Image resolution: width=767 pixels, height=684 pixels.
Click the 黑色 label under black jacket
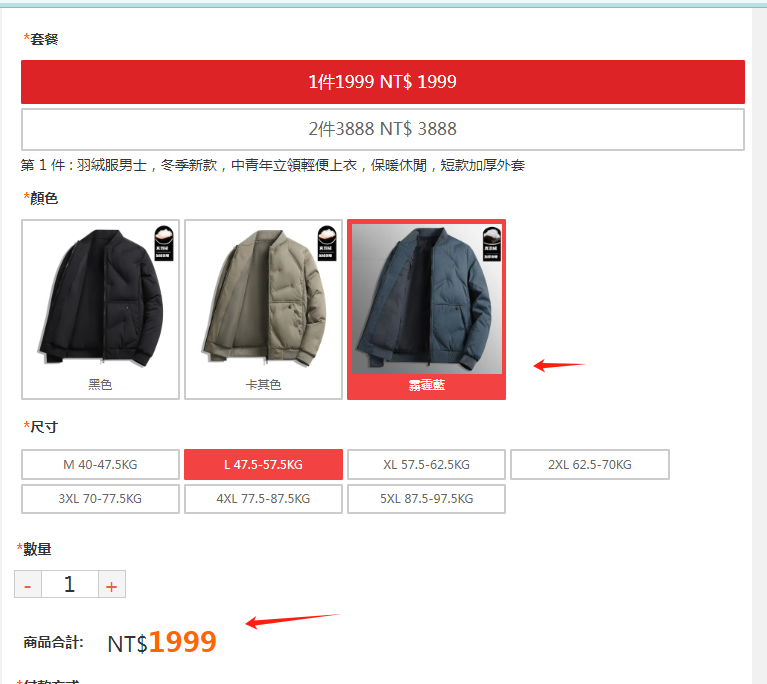pos(100,385)
